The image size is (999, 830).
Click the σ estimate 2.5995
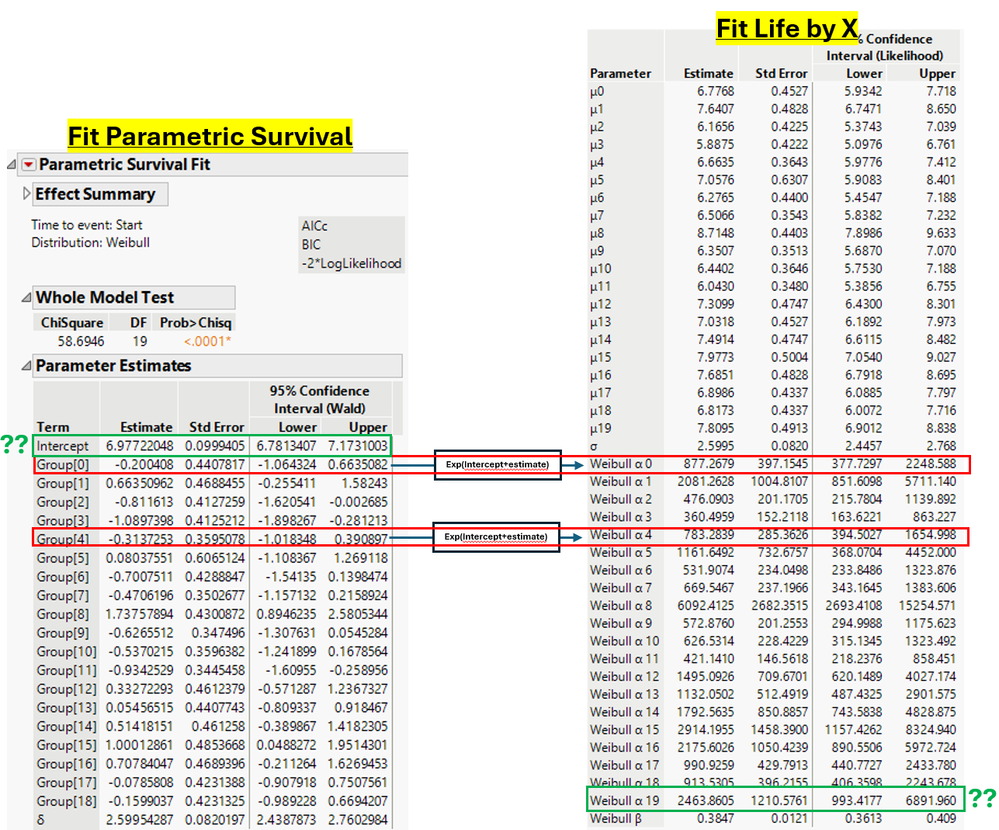715,446
